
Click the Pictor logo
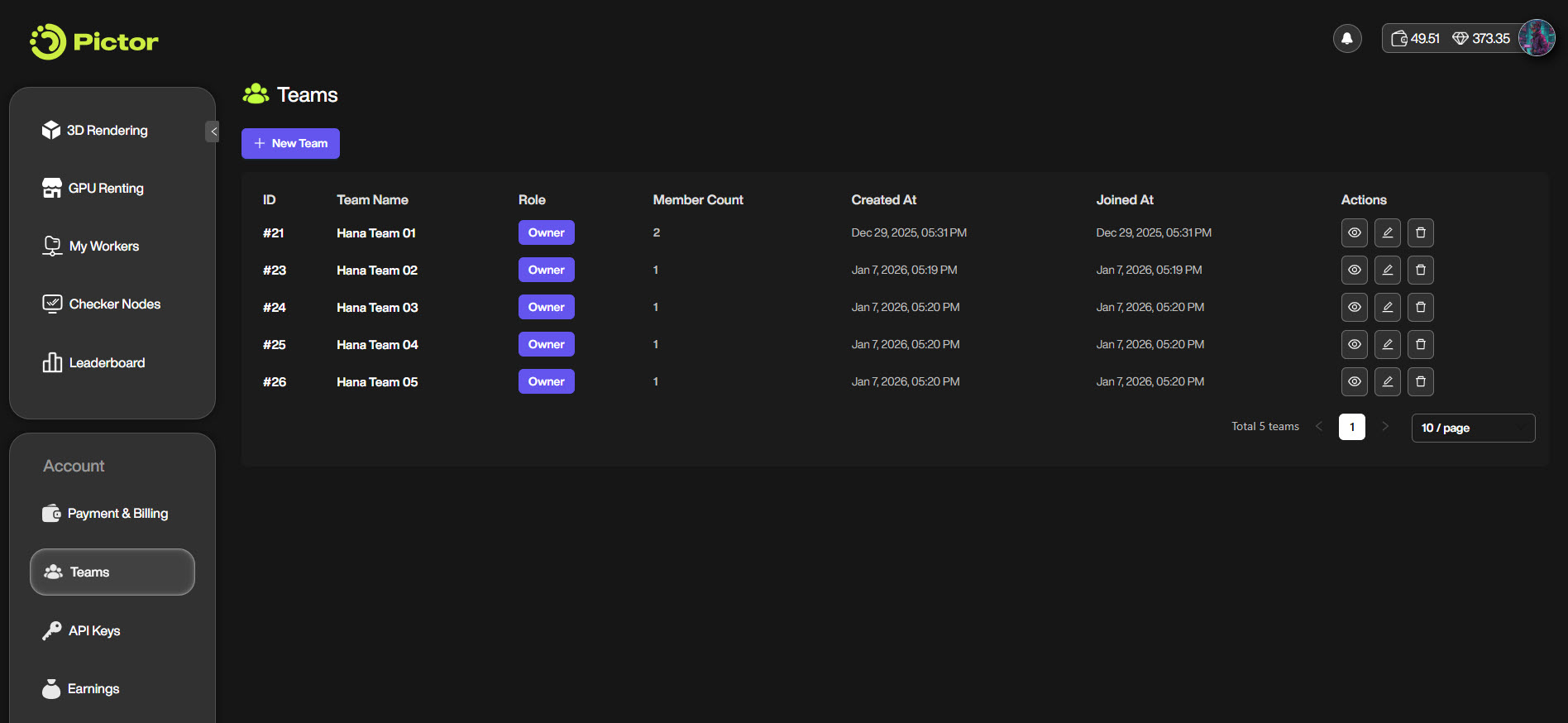pos(94,41)
